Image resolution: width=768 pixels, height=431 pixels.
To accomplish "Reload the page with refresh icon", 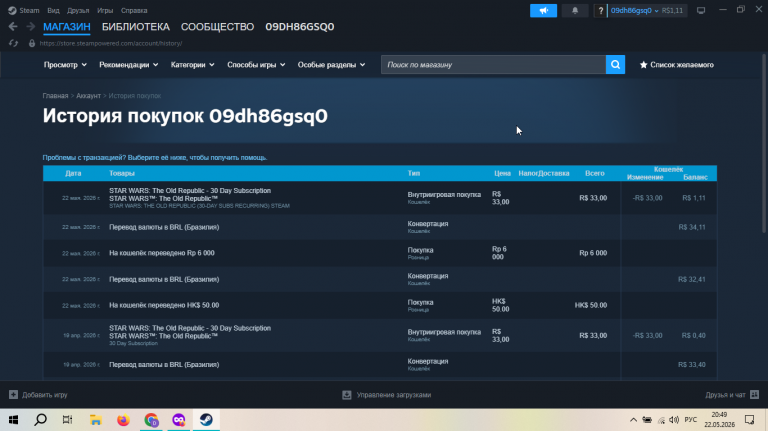I will [x=13, y=43].
